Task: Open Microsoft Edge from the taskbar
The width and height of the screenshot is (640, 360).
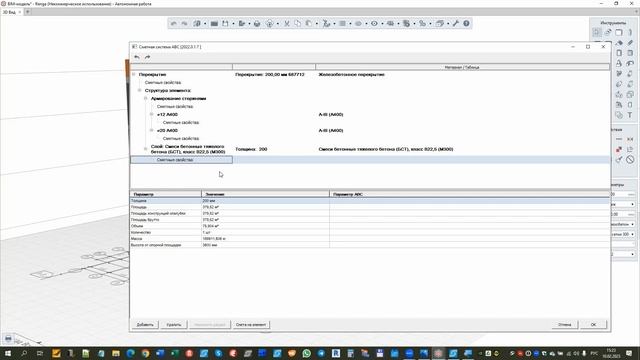Action: click(131, 353)
